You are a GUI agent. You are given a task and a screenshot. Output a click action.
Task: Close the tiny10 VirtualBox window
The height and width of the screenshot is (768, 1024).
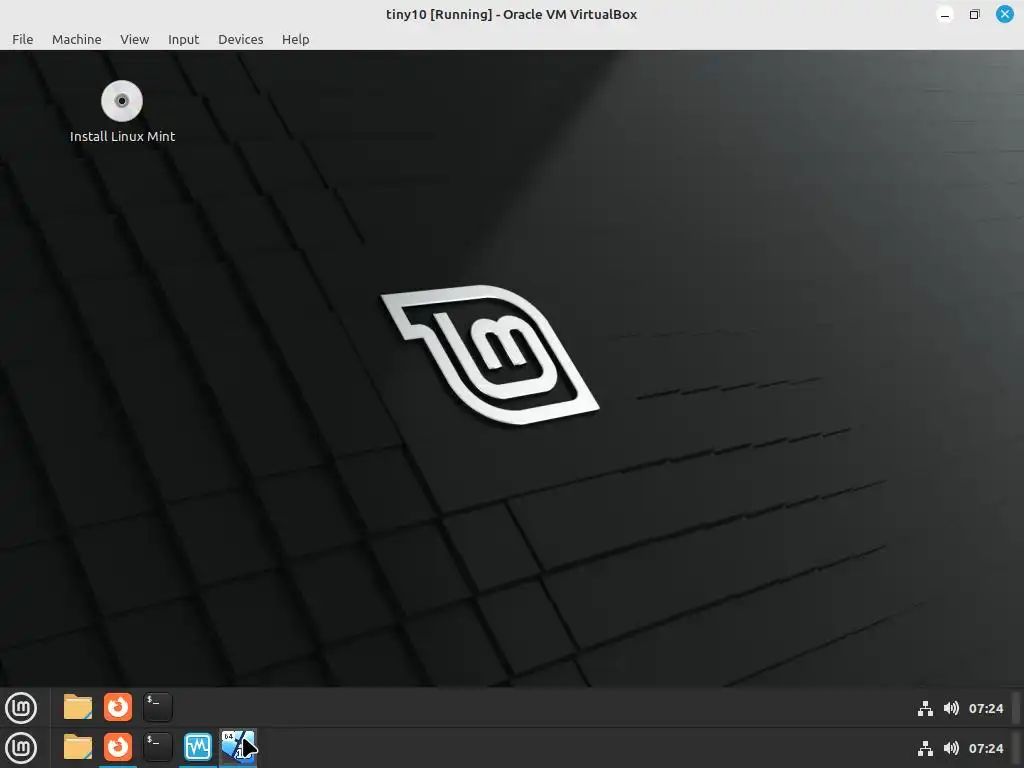point(1004,14)
